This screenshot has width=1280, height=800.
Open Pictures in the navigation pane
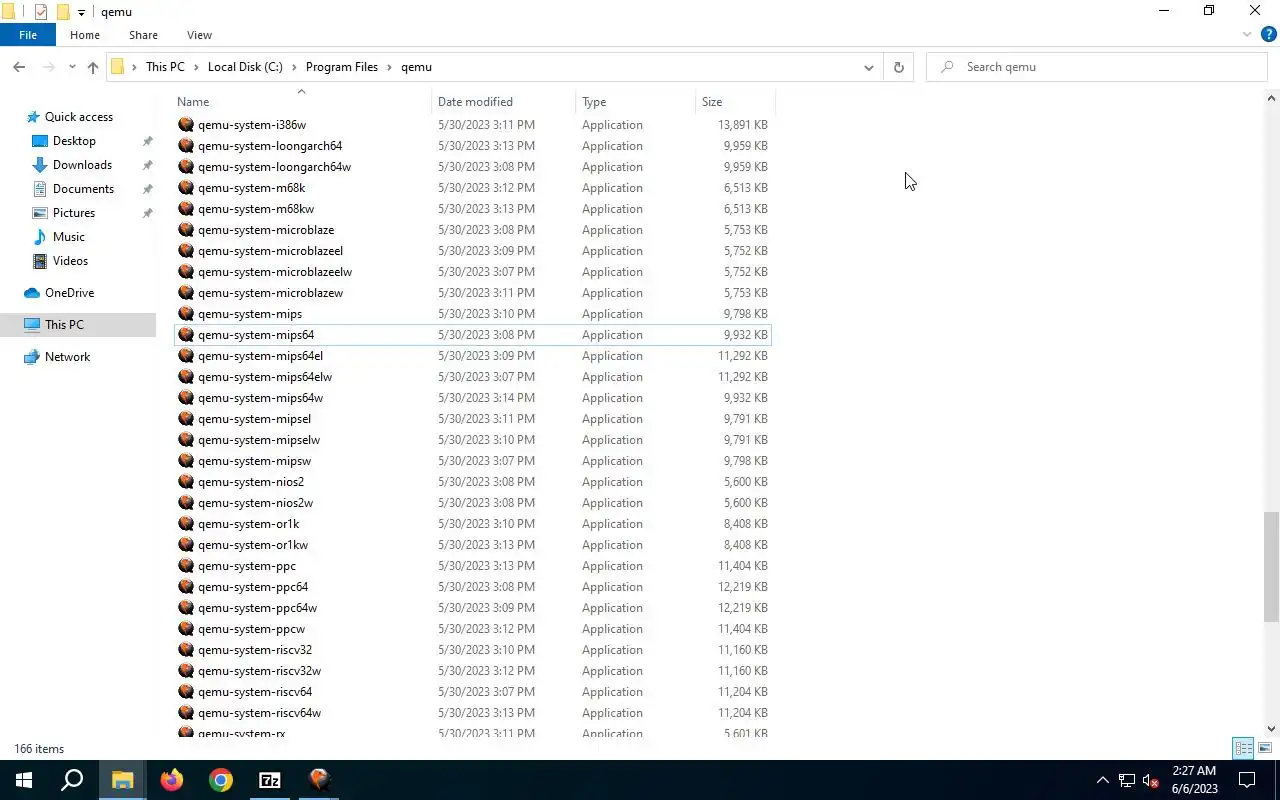[x=74, y=213]
